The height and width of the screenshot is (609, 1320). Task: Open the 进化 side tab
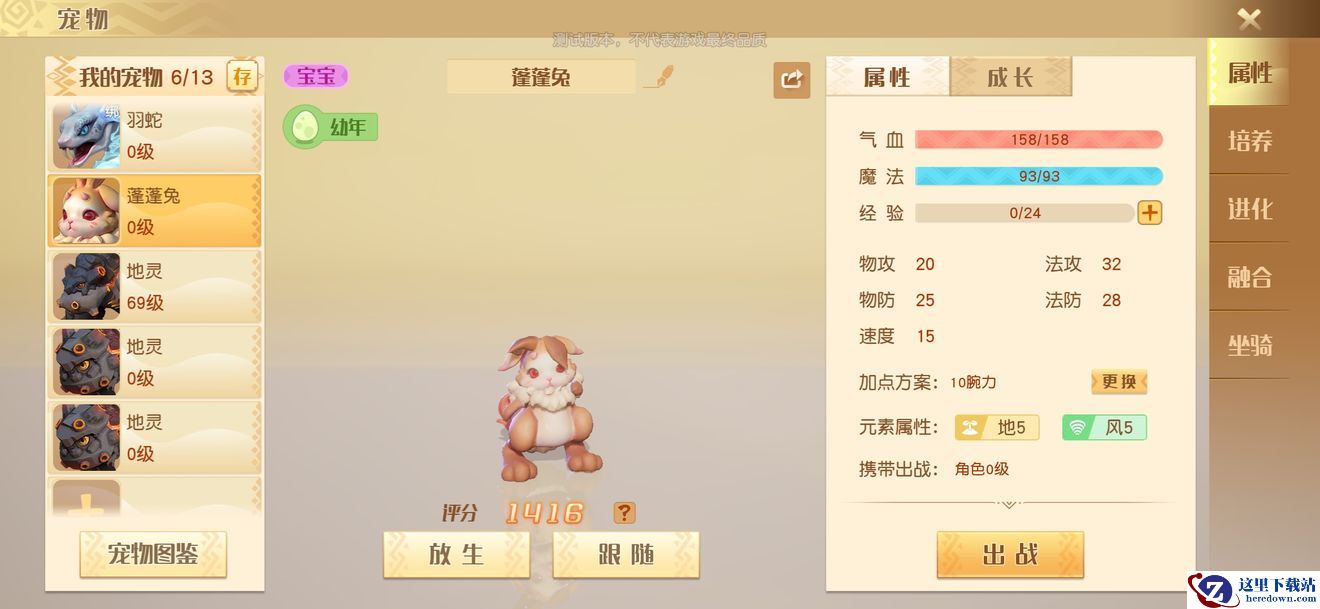1249,209
